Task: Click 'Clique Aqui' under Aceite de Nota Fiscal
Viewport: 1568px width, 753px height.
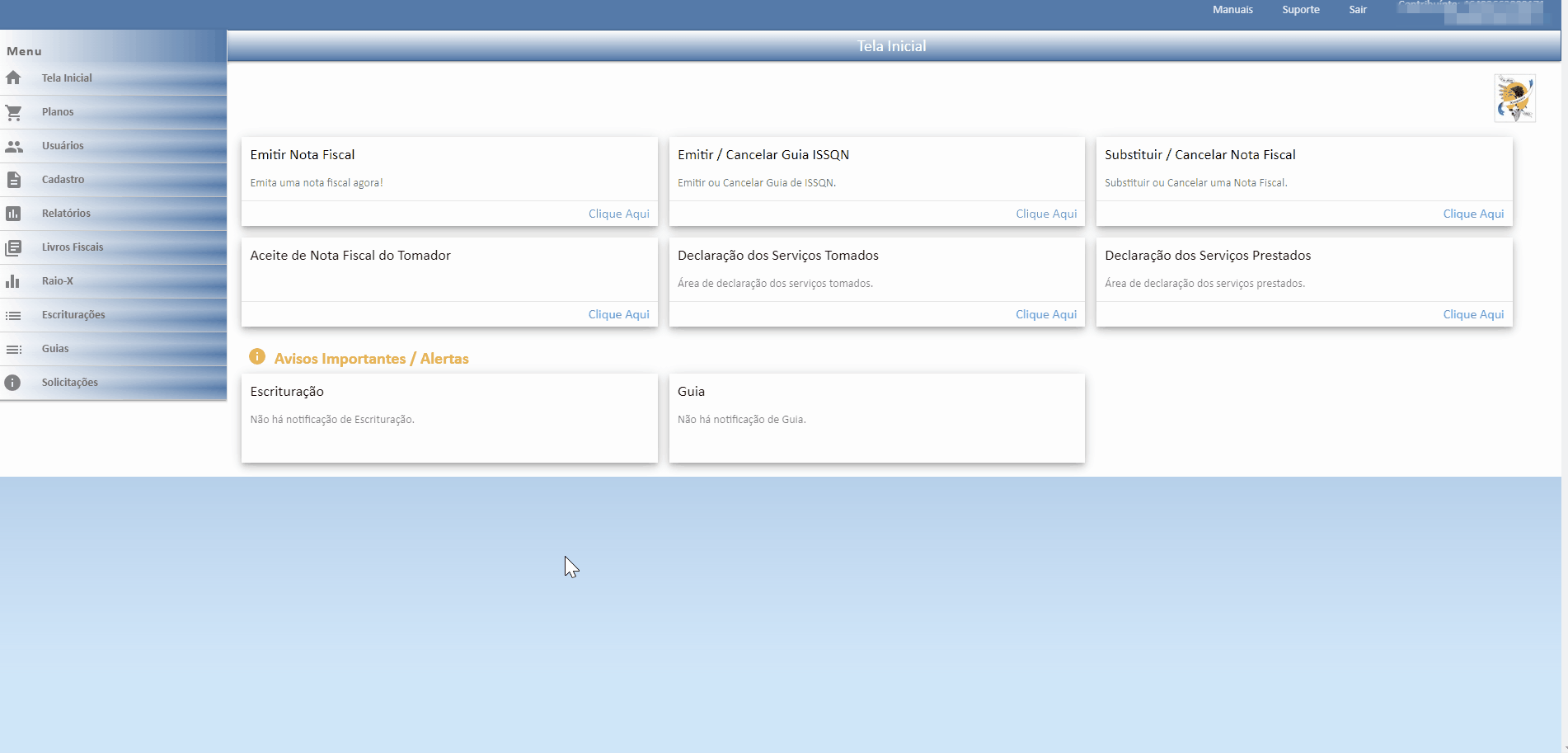Action: click(618, 314)
